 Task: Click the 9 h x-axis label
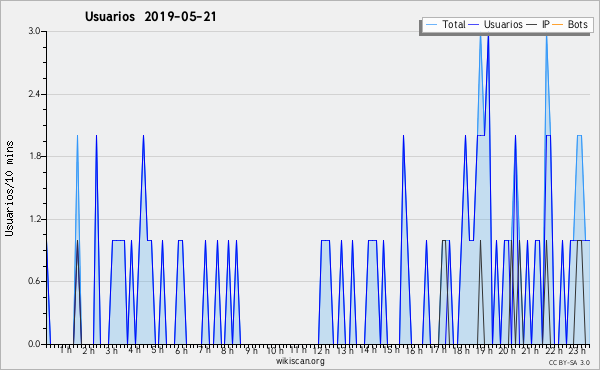(251, 350)
